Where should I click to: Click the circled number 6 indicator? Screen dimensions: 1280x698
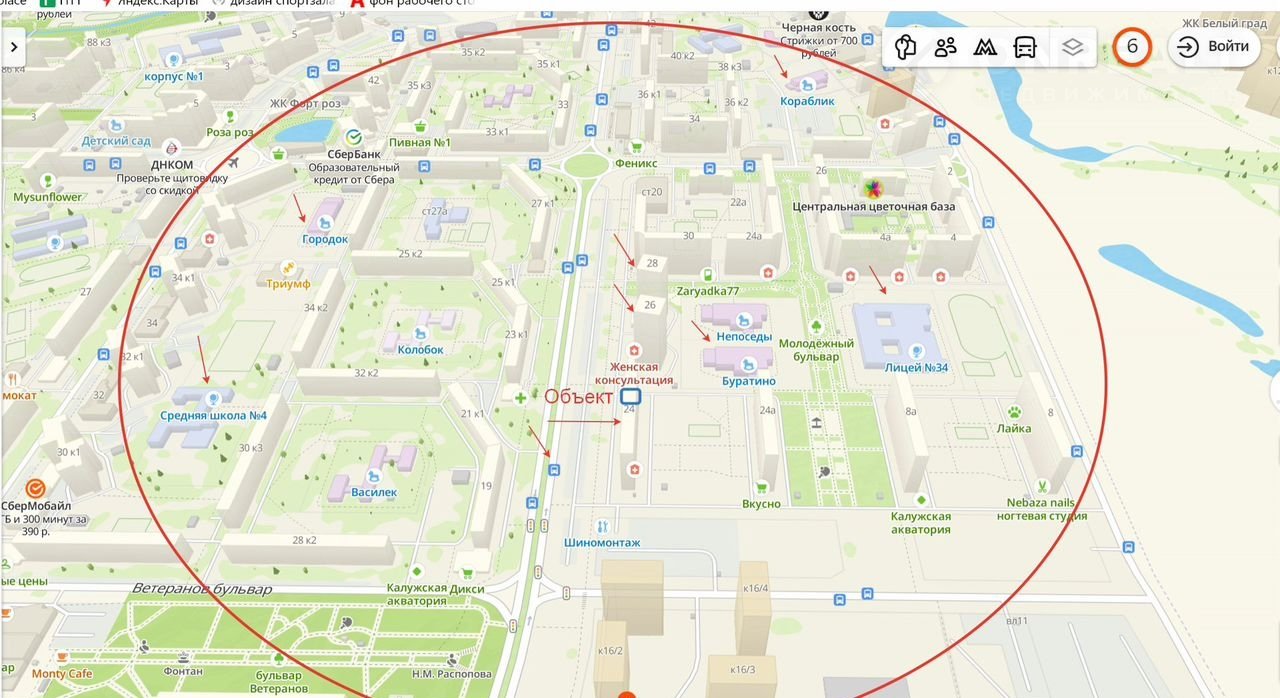(x=1132, y=47)
